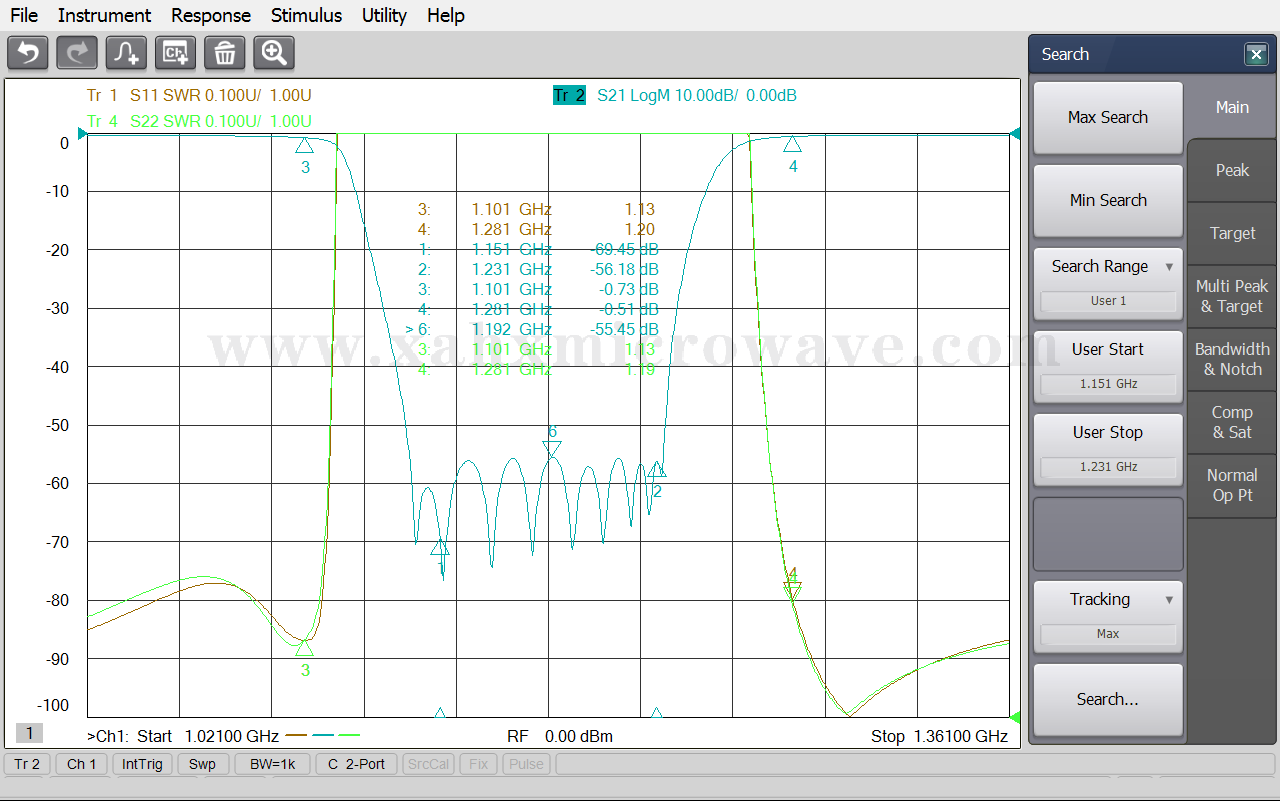1280x801 pixels.
Task: Add a new trace with toolbar icon
Action: tap(126, 53)
